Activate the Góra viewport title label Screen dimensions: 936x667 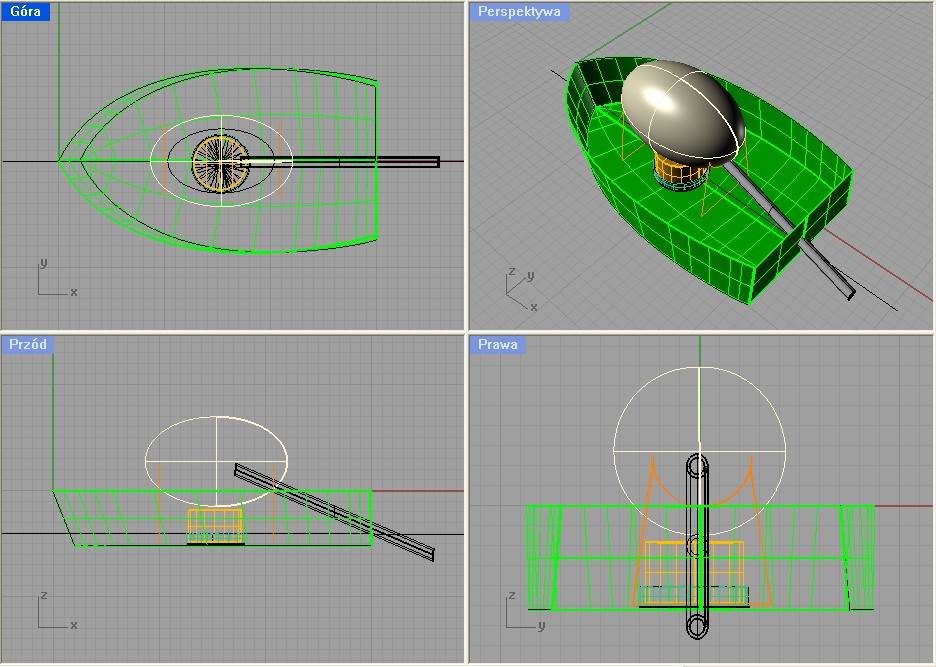[25, 11]
